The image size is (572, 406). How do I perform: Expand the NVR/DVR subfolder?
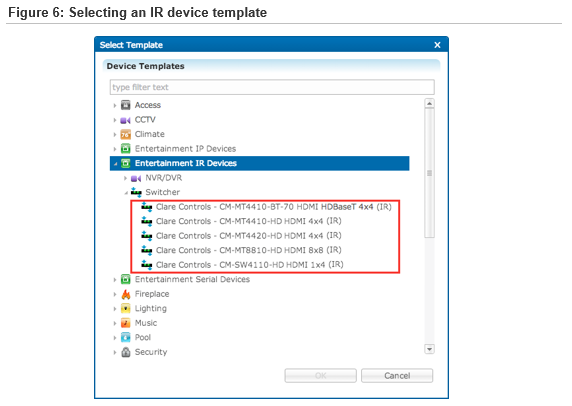tap(125, 178)
